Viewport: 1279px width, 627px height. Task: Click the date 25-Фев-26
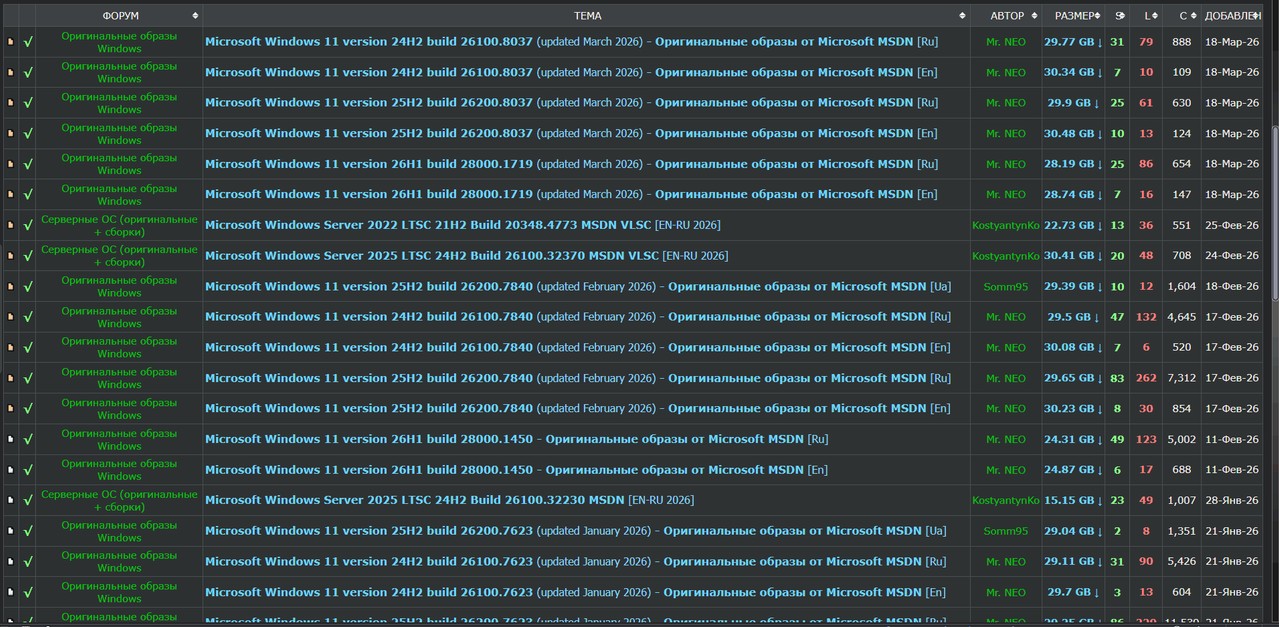point(1232,226)
